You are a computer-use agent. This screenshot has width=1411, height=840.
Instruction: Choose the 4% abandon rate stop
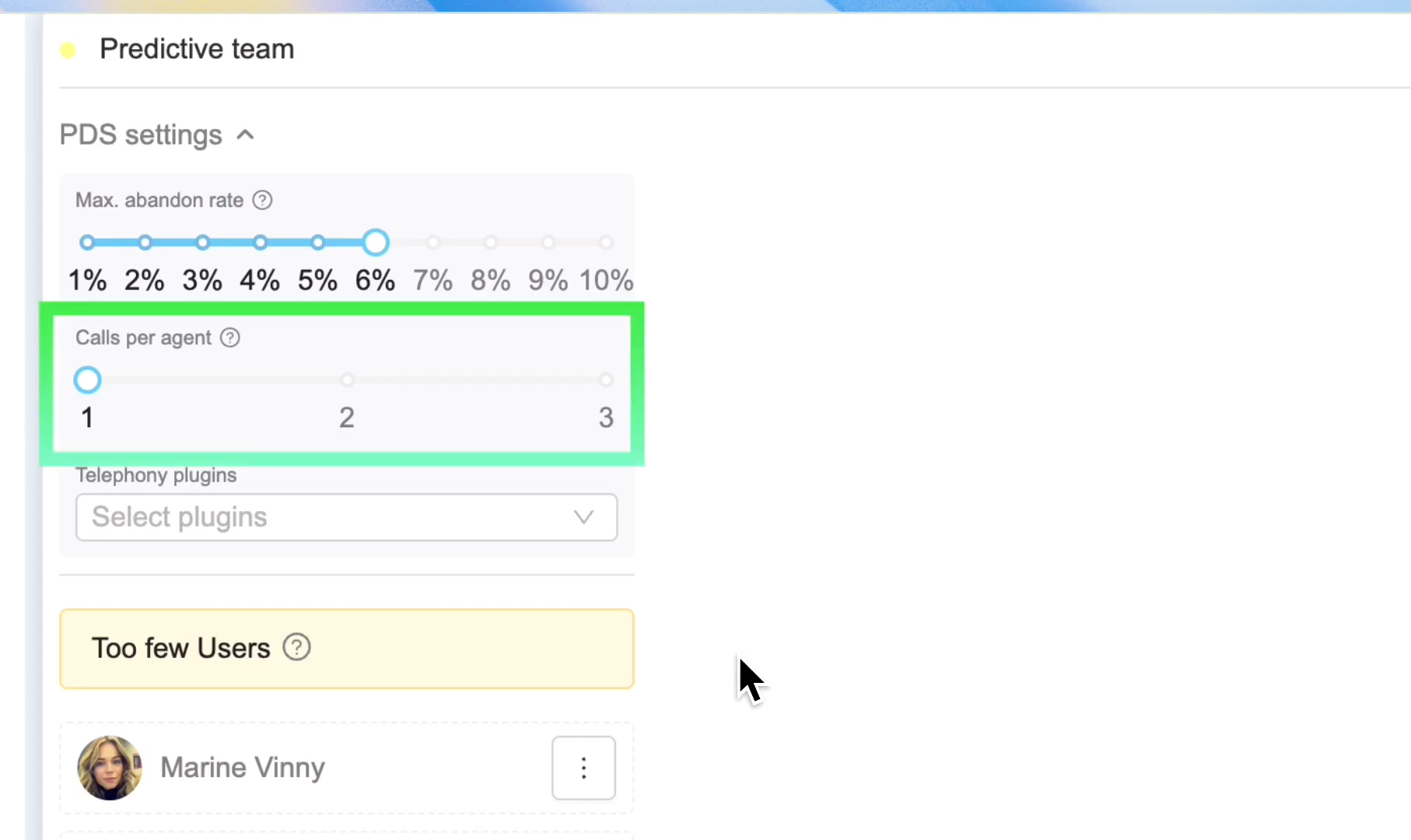[x=260, y=243]
